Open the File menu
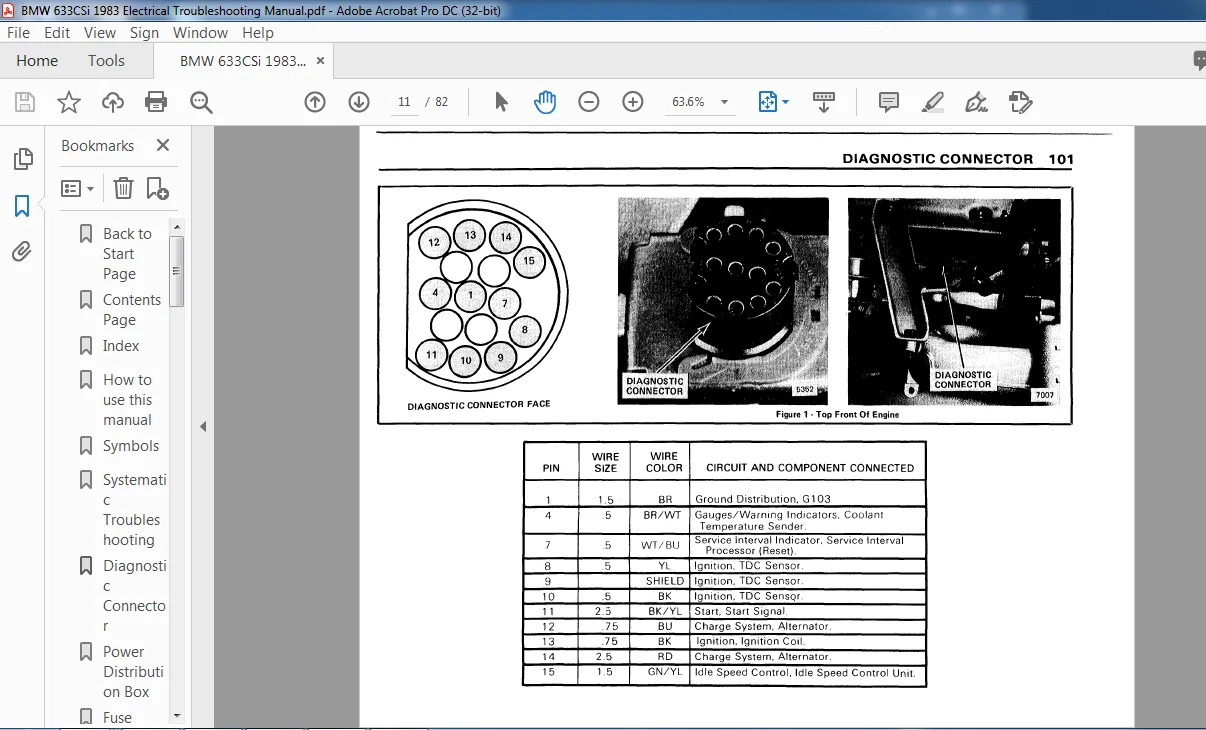The width and height of the screenshot is (1206, 730). pyautogui.click(x=18, y=32)
